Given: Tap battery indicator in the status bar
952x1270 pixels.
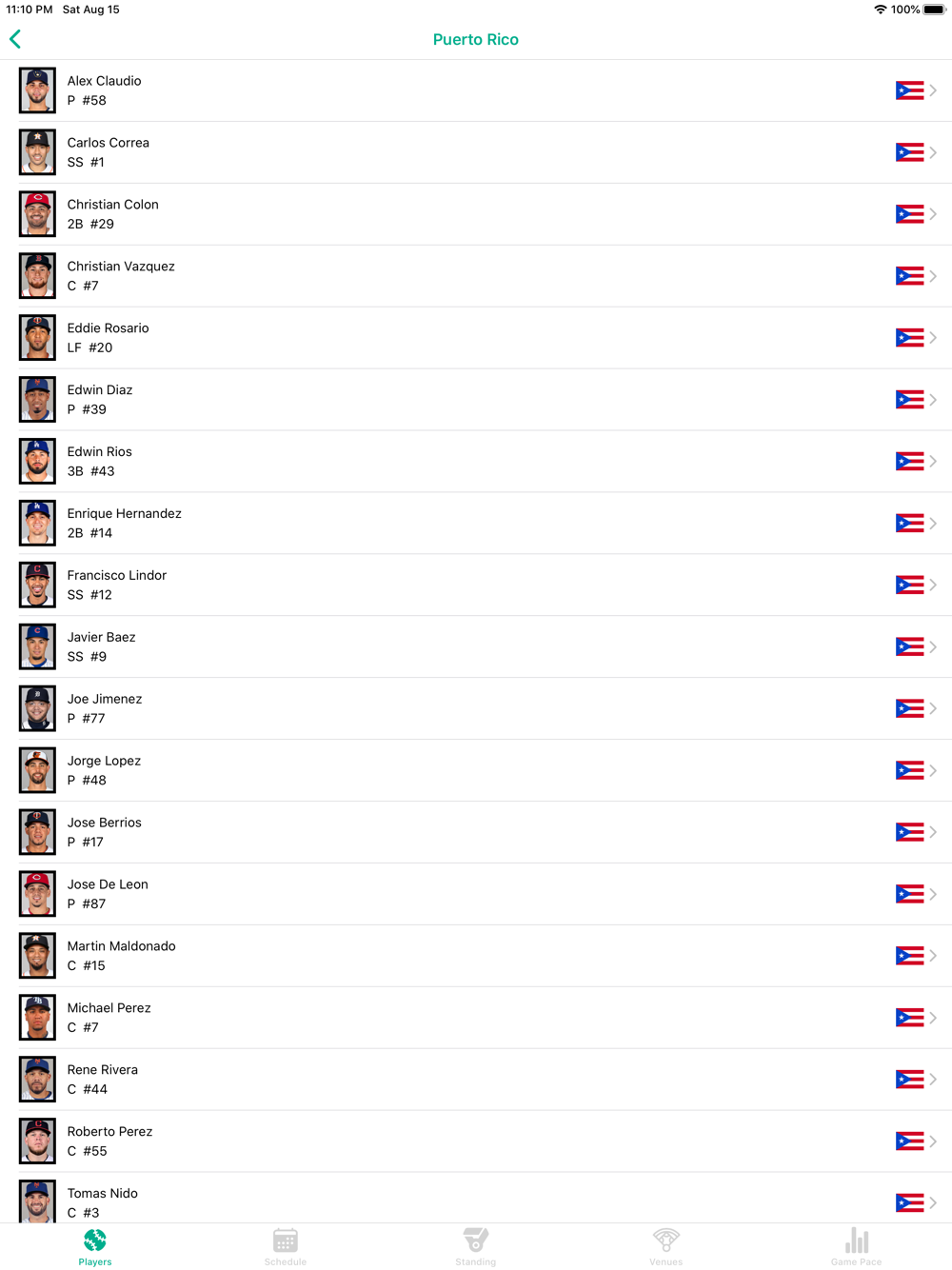Looking at the screenshot, I should 934,10.
